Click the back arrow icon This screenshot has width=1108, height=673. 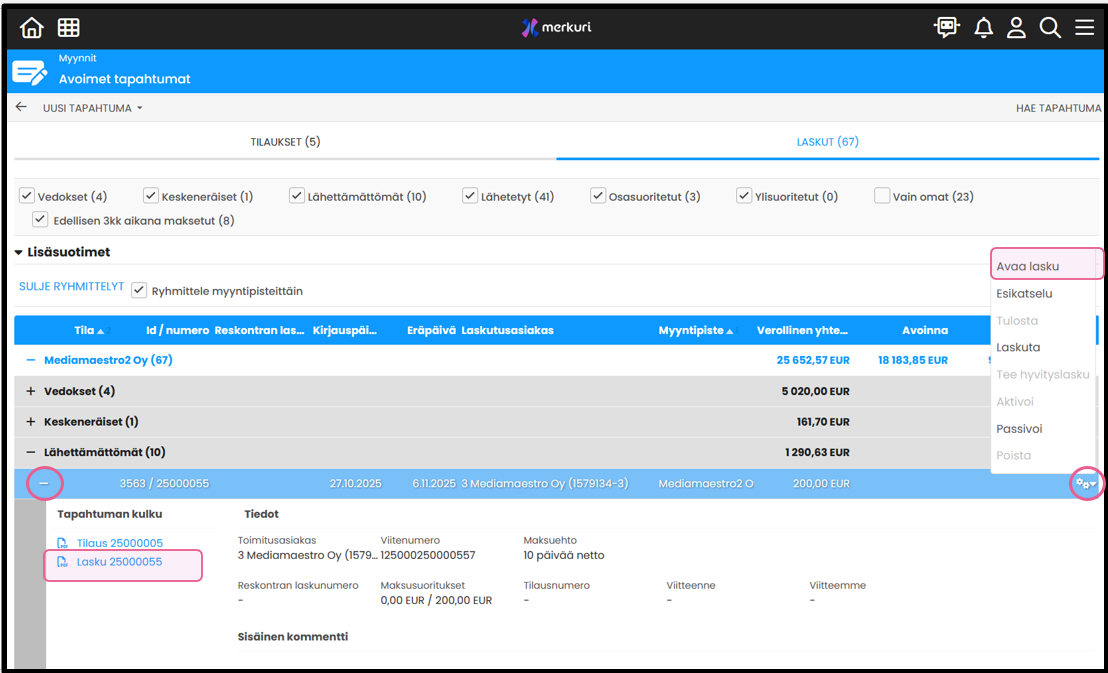21,107
